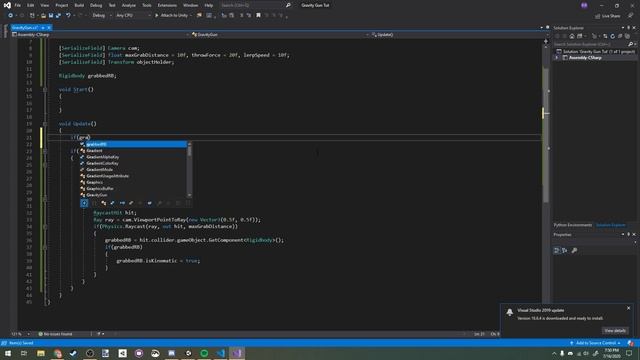The height and width of the screenshot is (360, 640).
Task: Open the Extensions menu
Action: [x=167, y=5]
